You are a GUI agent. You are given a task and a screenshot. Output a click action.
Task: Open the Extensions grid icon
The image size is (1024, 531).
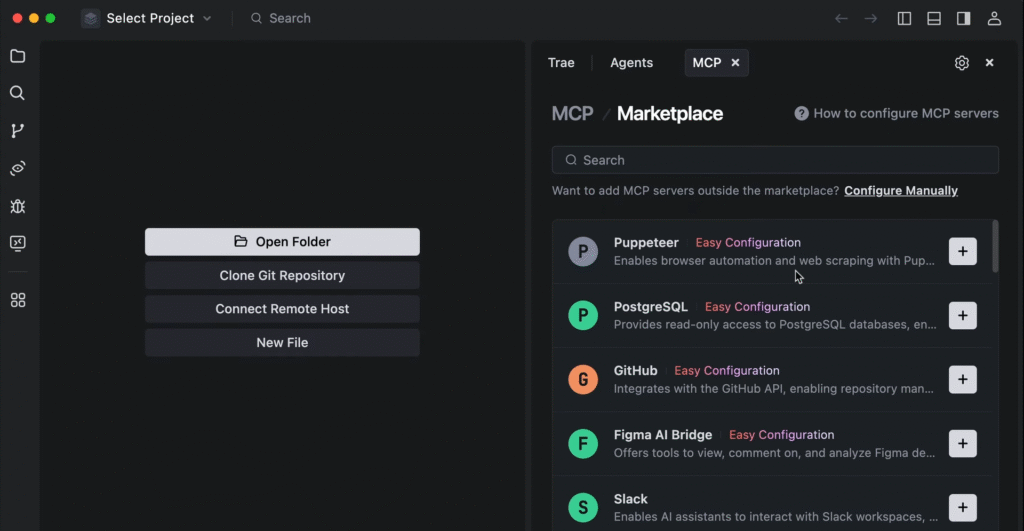[18, 300]
